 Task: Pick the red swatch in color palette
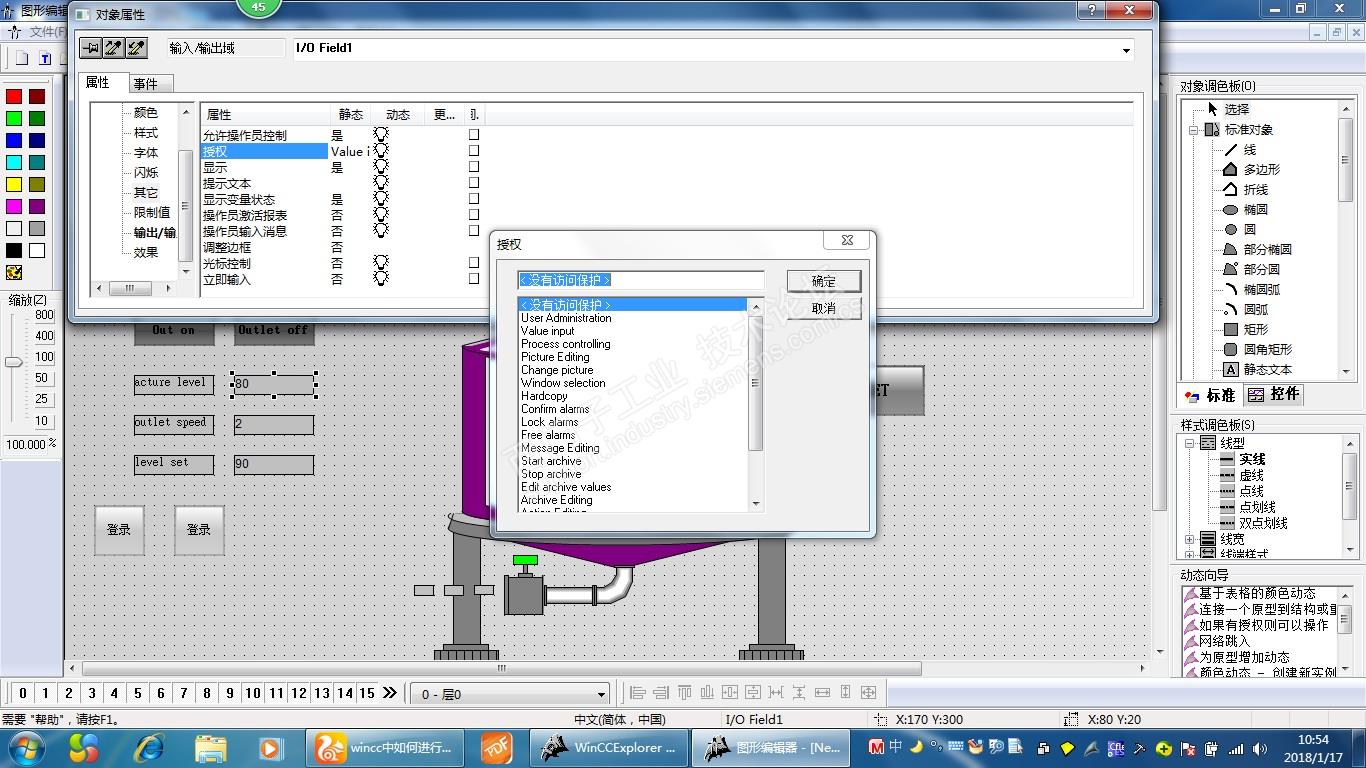pos(14,97)
